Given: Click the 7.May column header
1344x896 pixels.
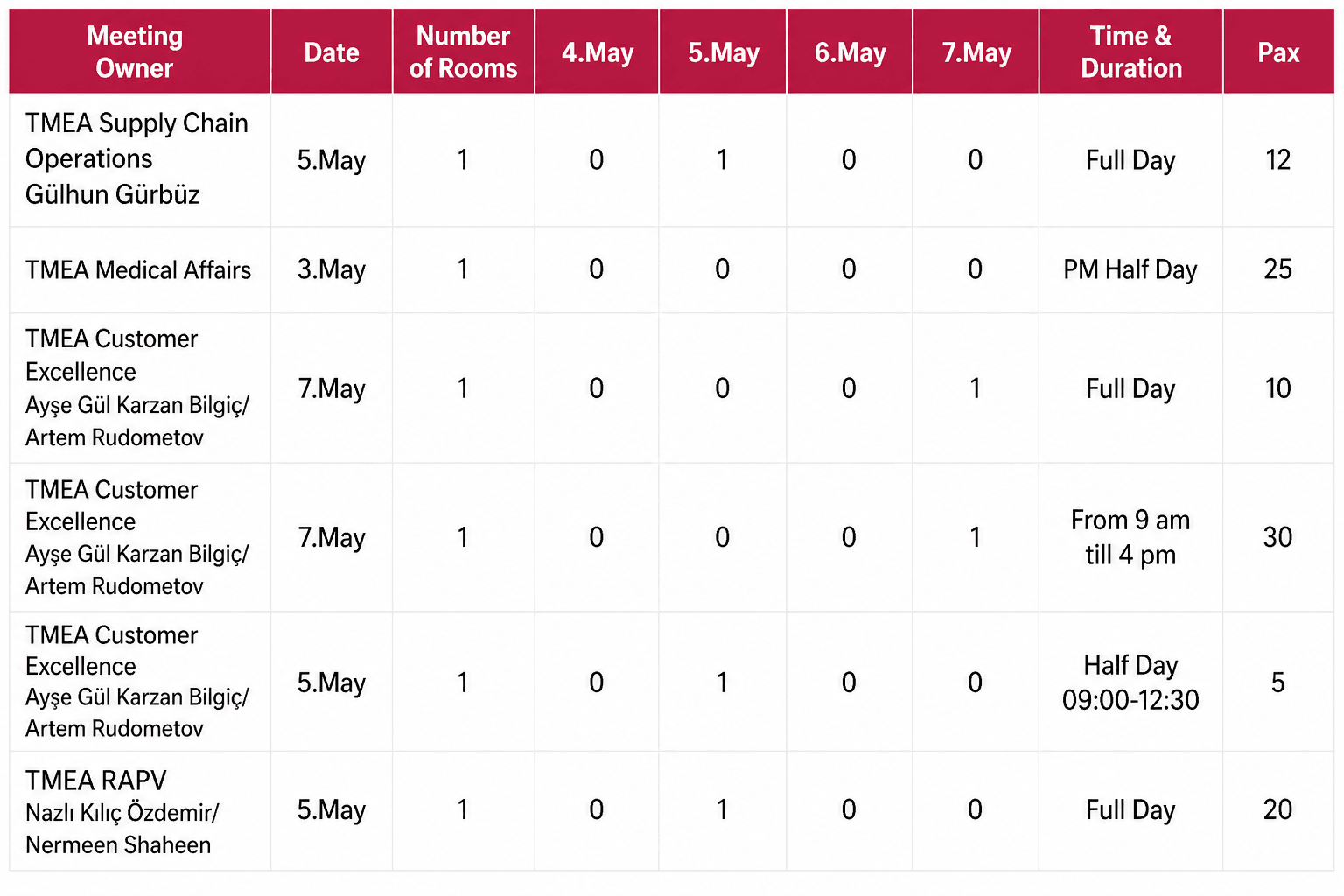Looking at the screenshot, I should tap(976, 52).
